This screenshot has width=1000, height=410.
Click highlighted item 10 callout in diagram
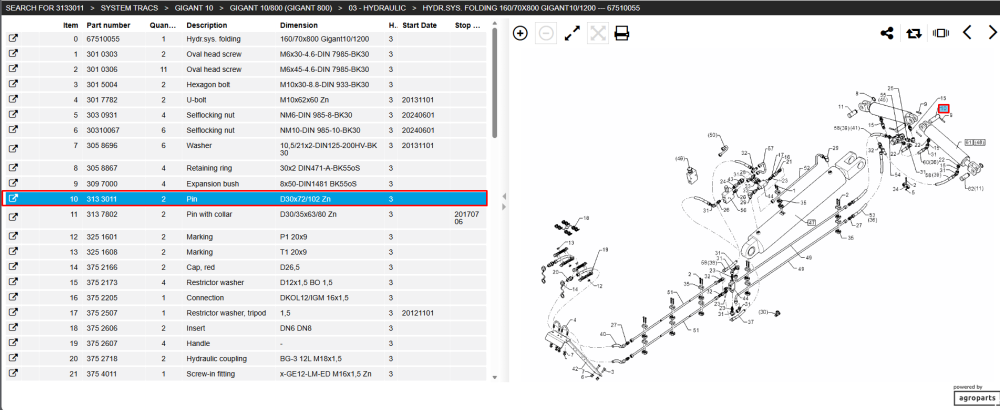[x=944, y=108]
